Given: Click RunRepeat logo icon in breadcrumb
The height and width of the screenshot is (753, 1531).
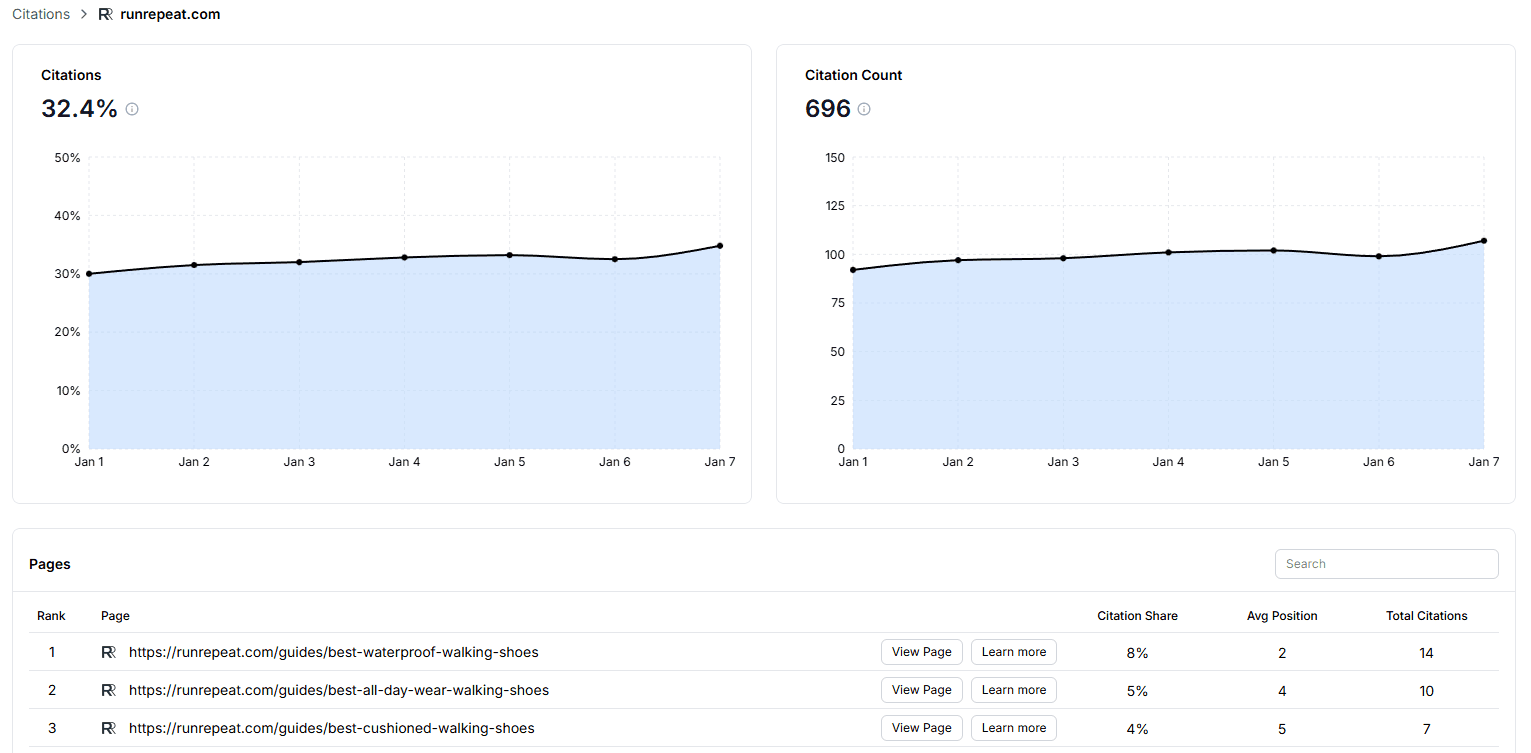Looking at the screenshot, I should [106, 14].
